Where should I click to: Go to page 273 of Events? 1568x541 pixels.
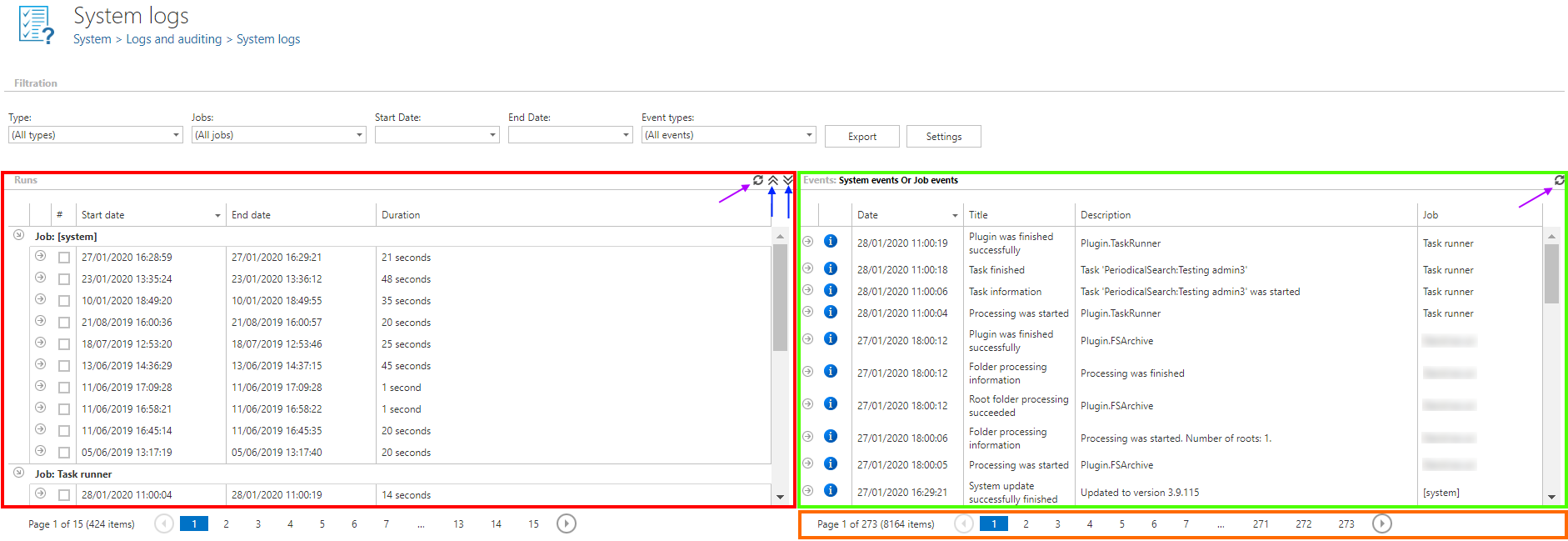tap(1346, 524)
